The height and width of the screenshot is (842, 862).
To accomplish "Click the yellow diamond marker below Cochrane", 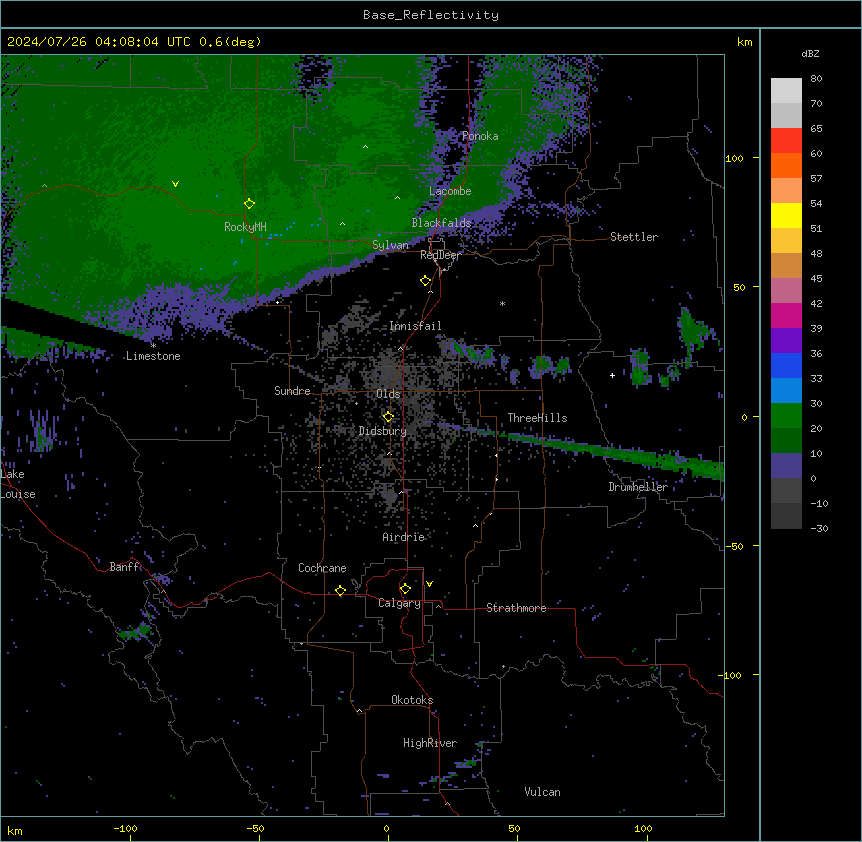I will point(340,590).
